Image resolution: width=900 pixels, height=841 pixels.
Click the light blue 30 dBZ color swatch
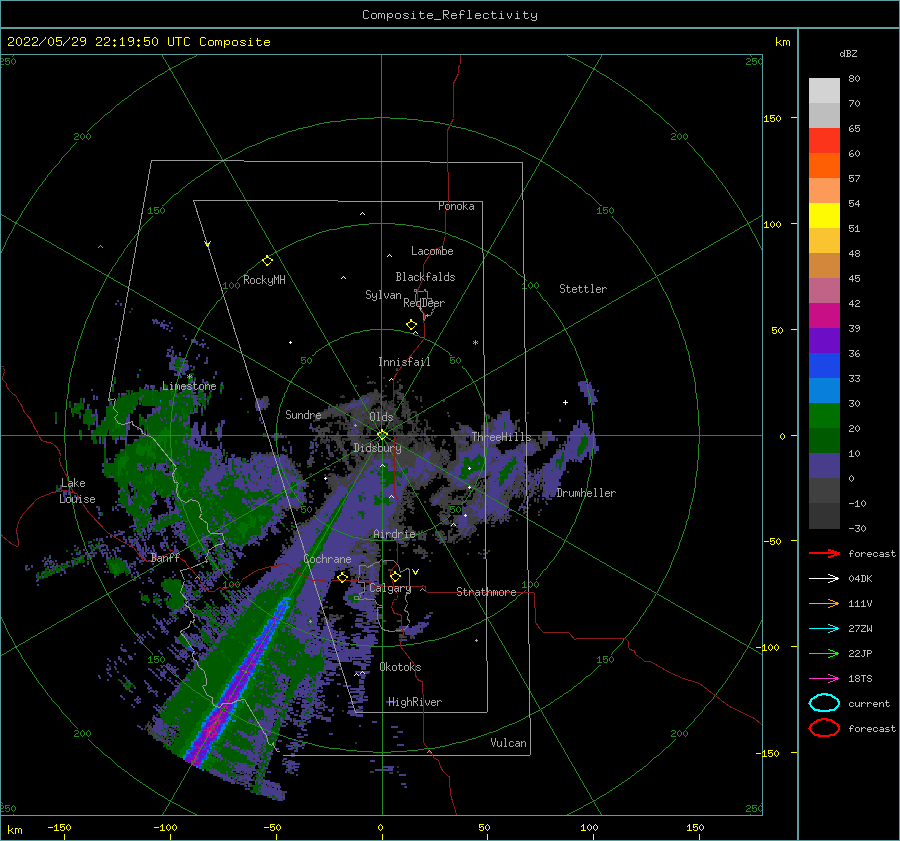(x=824, y=390)
